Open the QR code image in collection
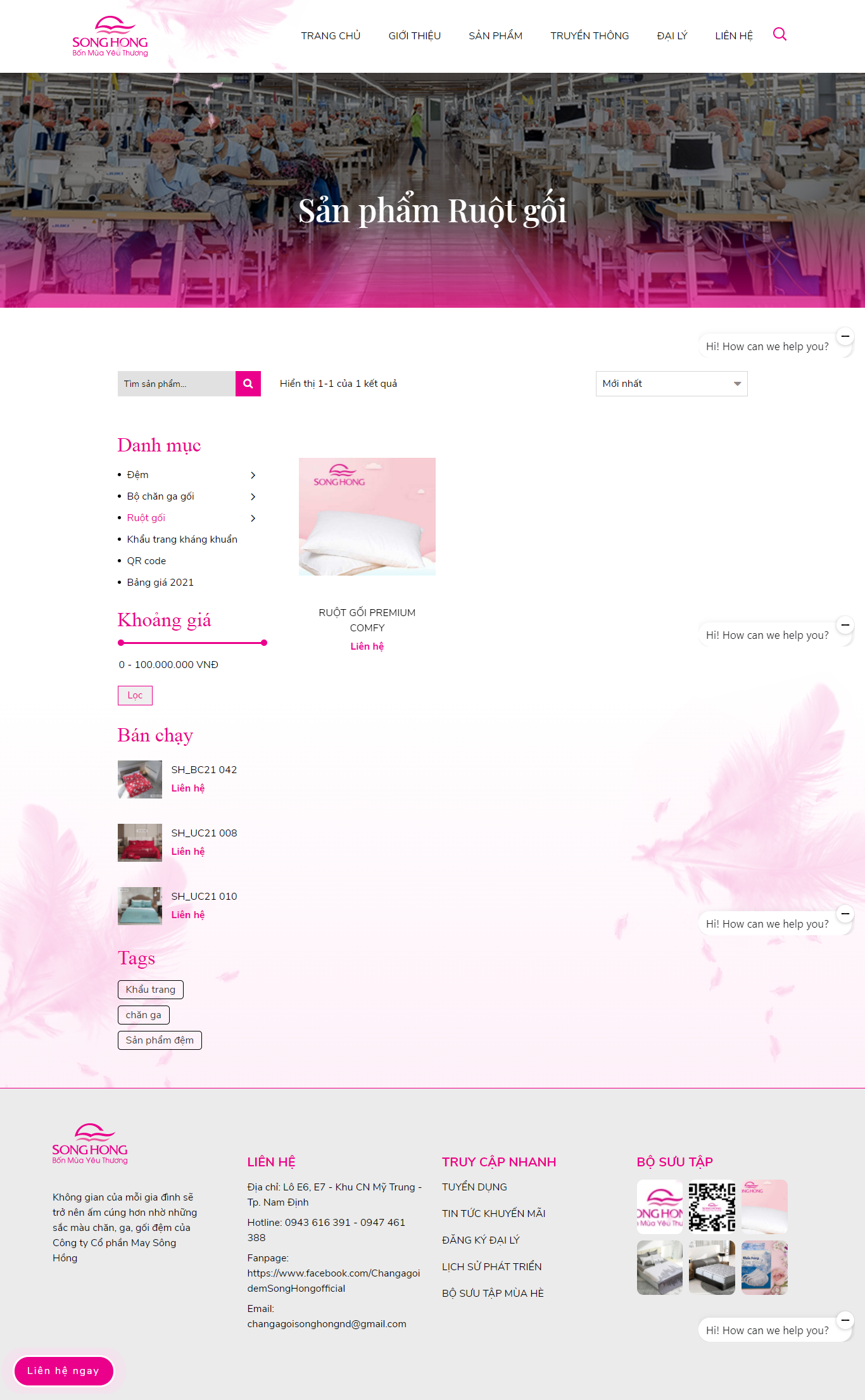Screen dimensions: 865x1400 [x=712, y=1206]
